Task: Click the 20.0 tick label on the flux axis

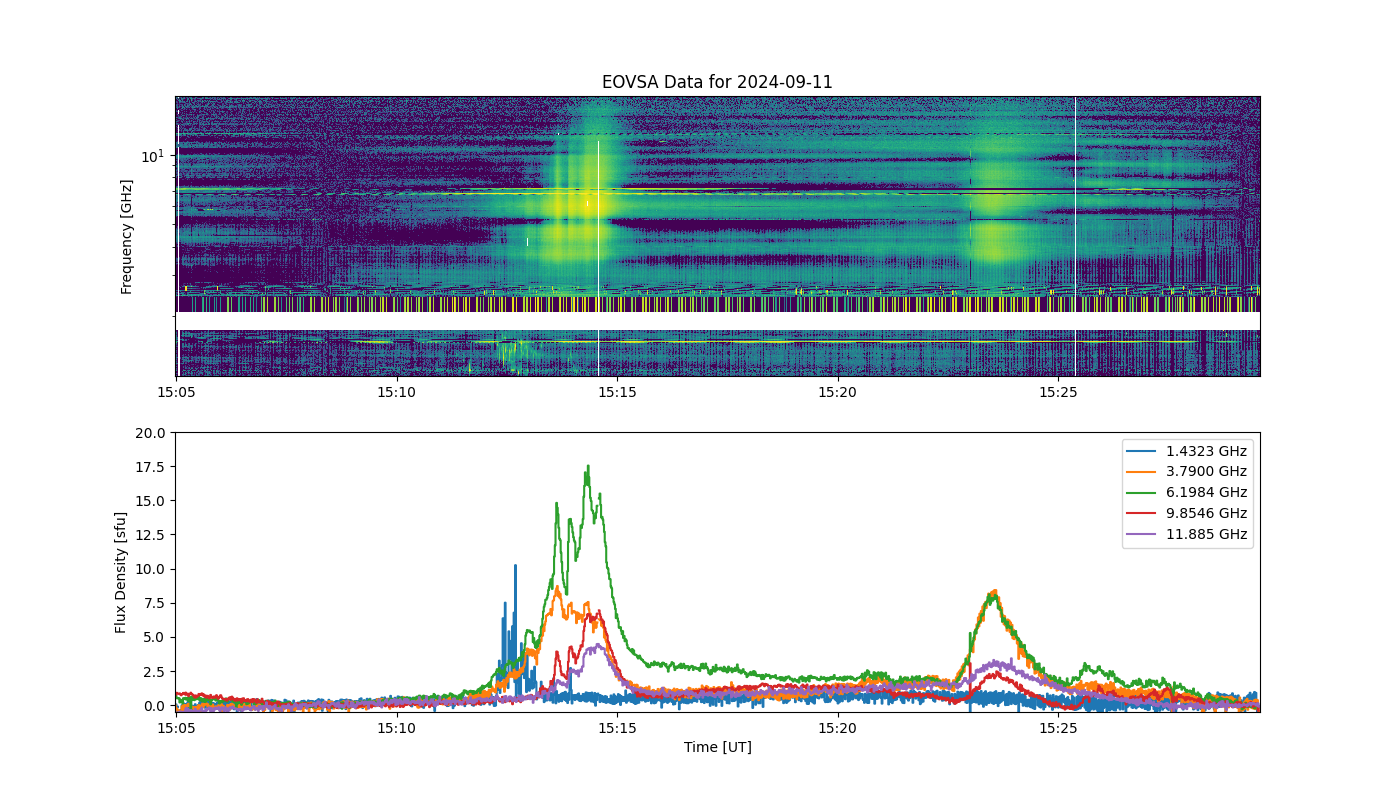Action: 152,433
